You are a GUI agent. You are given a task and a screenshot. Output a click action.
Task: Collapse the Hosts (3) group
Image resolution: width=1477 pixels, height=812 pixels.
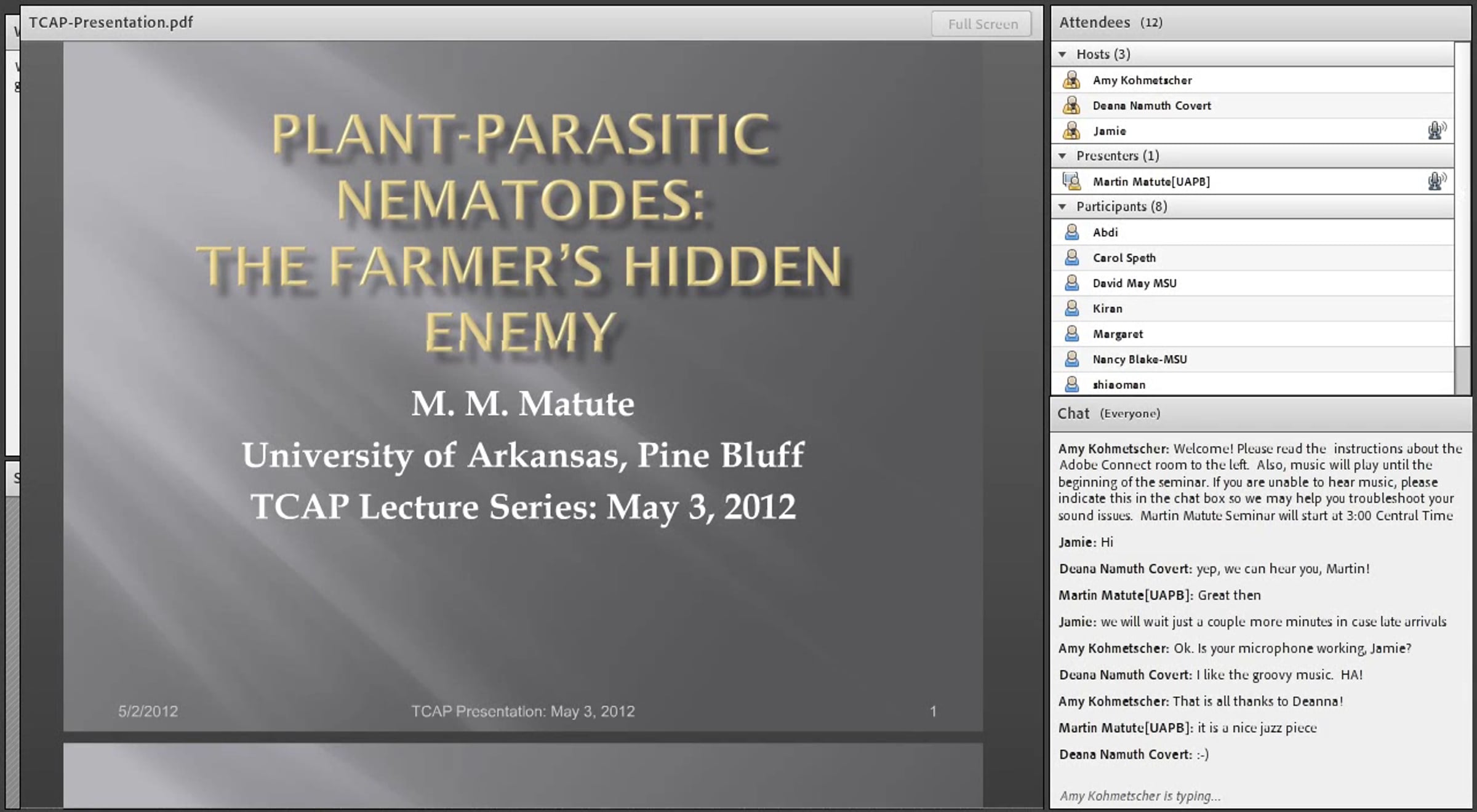click(1062, 54)
